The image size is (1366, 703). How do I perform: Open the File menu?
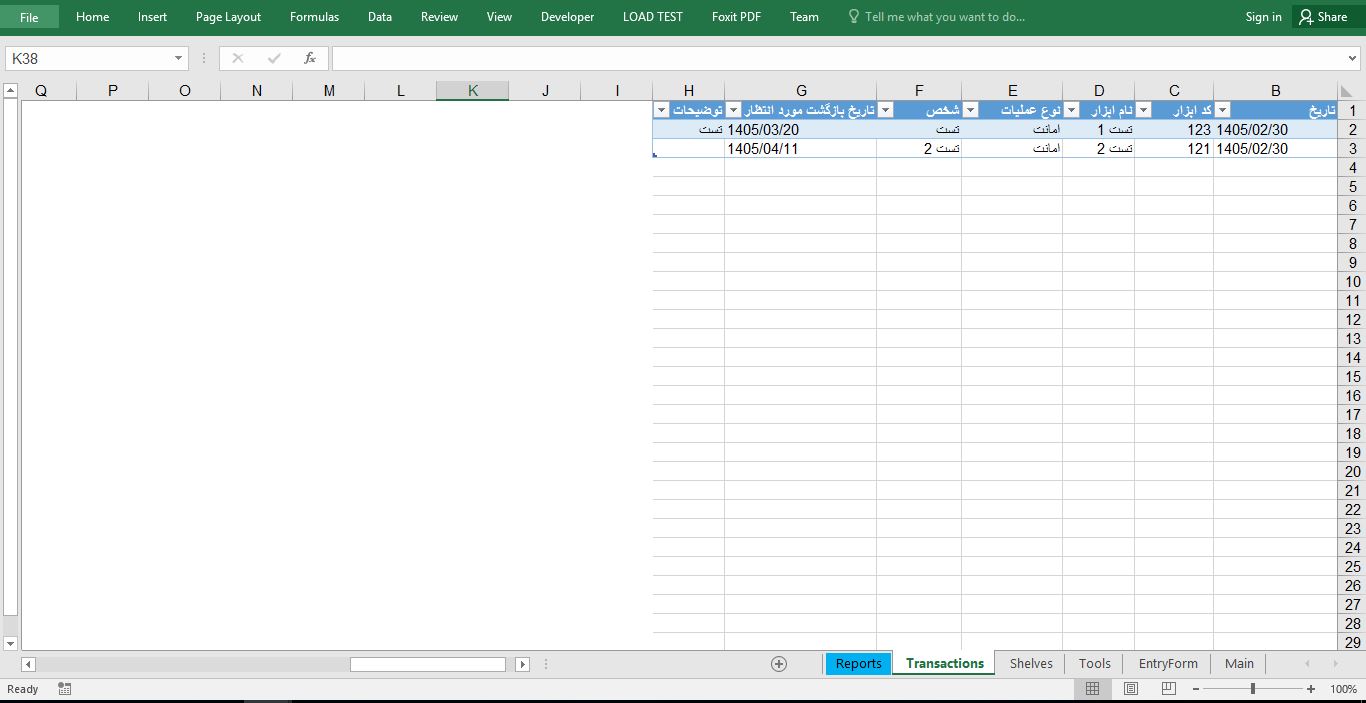coord(29,17)
